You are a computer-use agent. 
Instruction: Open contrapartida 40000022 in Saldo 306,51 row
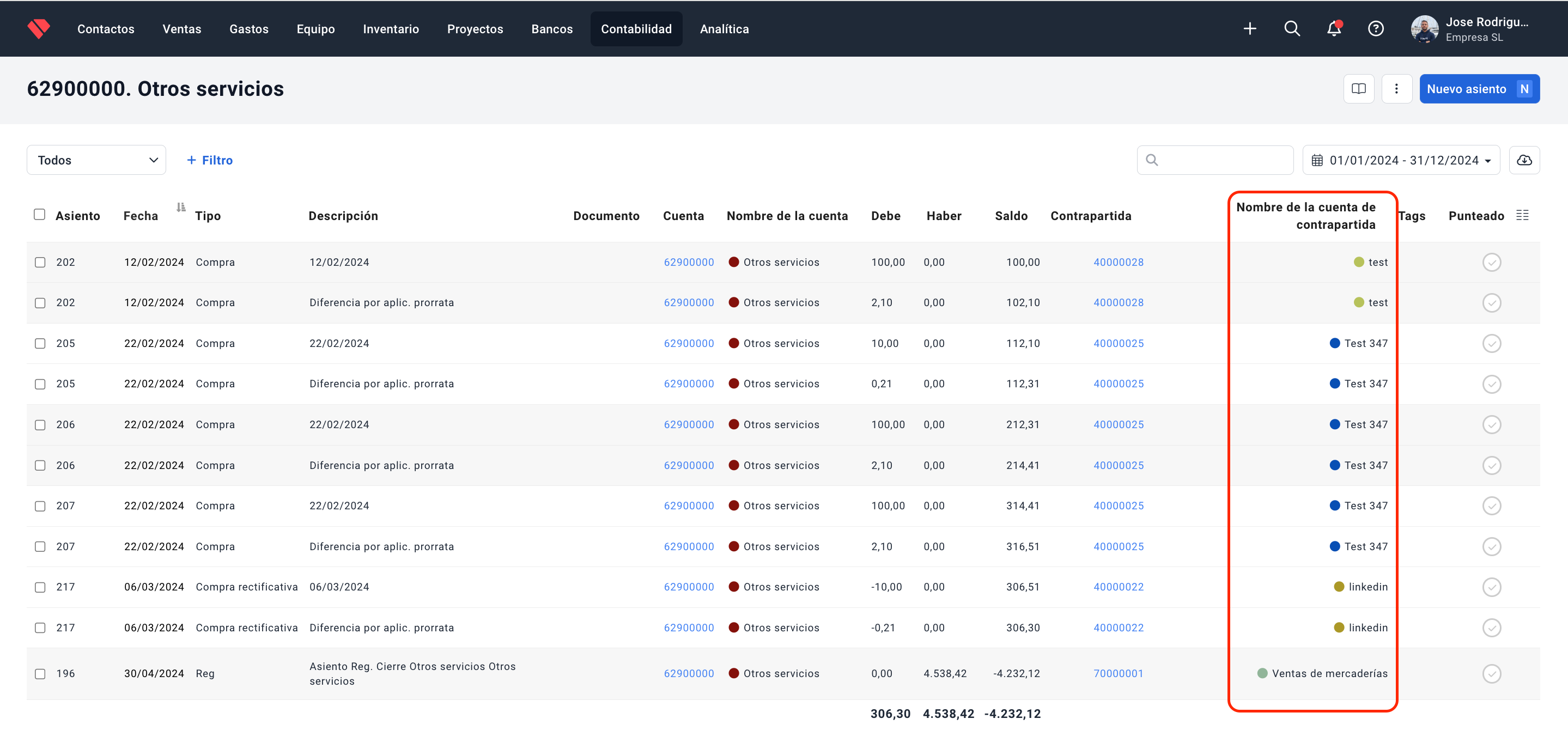tap(1118, 587)
